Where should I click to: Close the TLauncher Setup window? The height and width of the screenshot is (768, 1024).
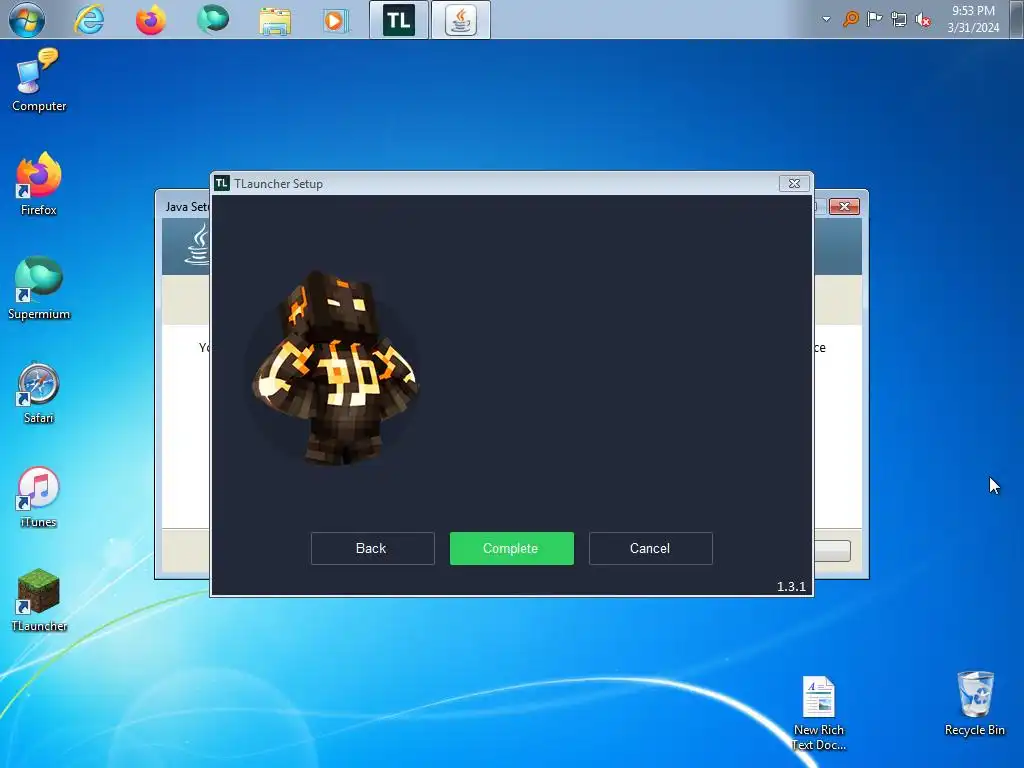click(x=794, y=184)
